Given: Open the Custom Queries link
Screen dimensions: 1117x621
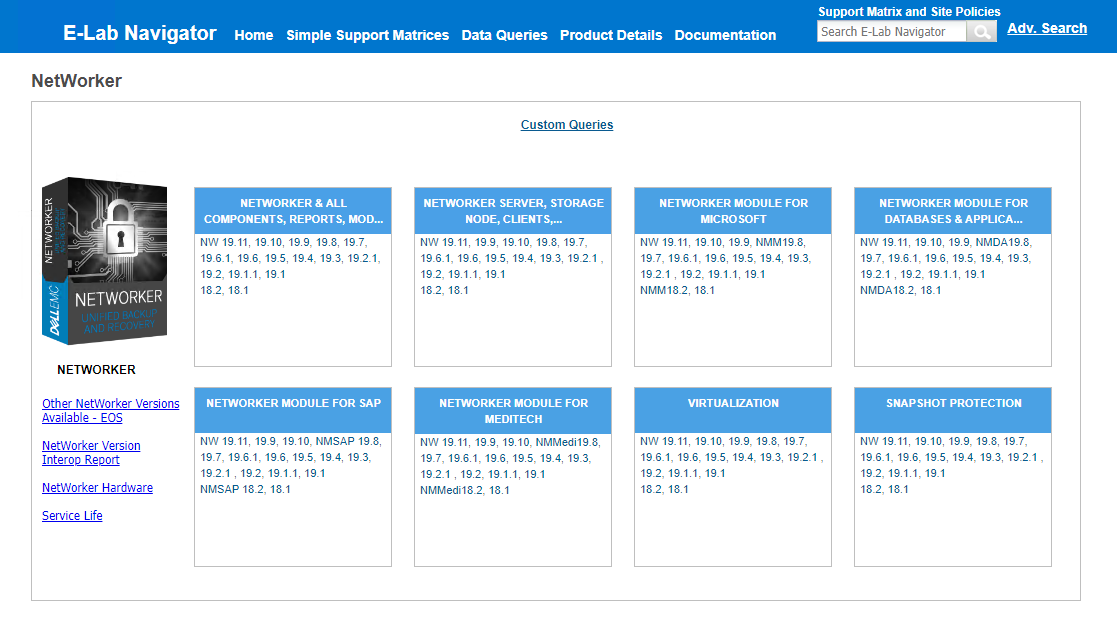Looking at the screenshot, I should coord(567,124).
